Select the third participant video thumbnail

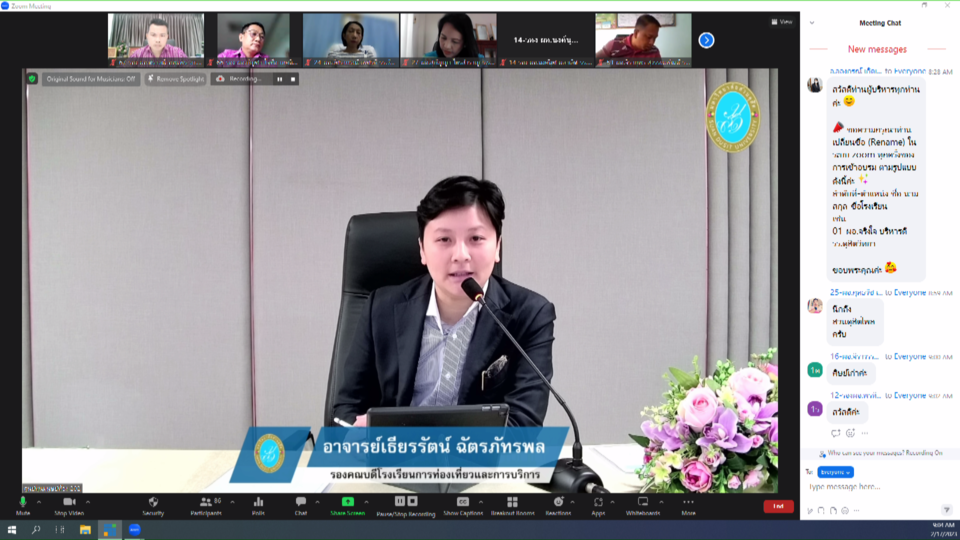point(351,40)
